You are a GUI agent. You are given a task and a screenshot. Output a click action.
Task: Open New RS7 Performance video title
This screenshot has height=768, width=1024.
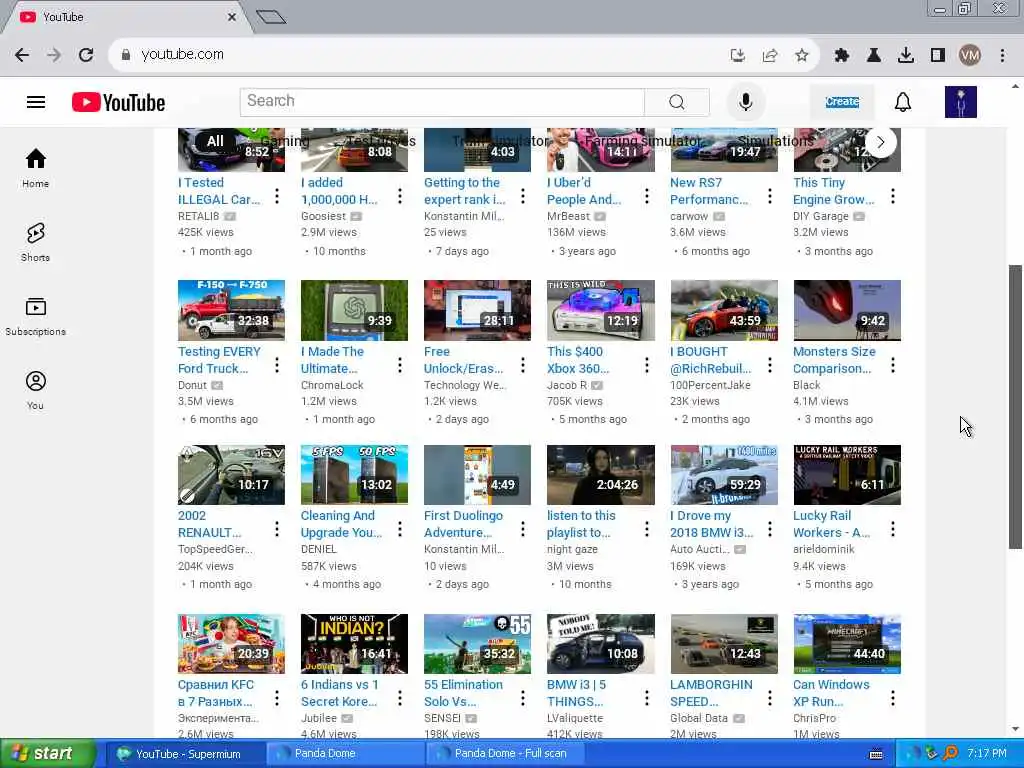709,191
